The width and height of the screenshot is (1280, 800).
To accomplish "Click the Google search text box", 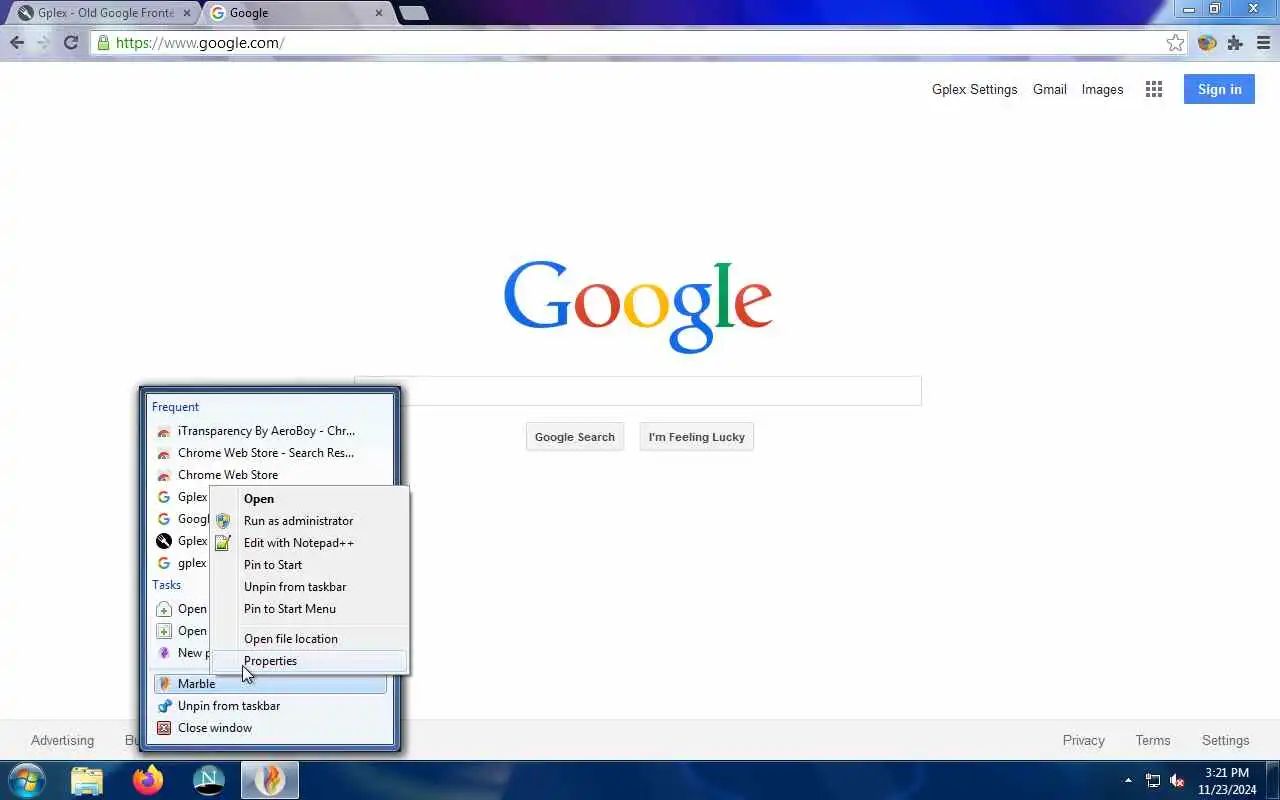I will pyautogui.click(x=638, y=391).
